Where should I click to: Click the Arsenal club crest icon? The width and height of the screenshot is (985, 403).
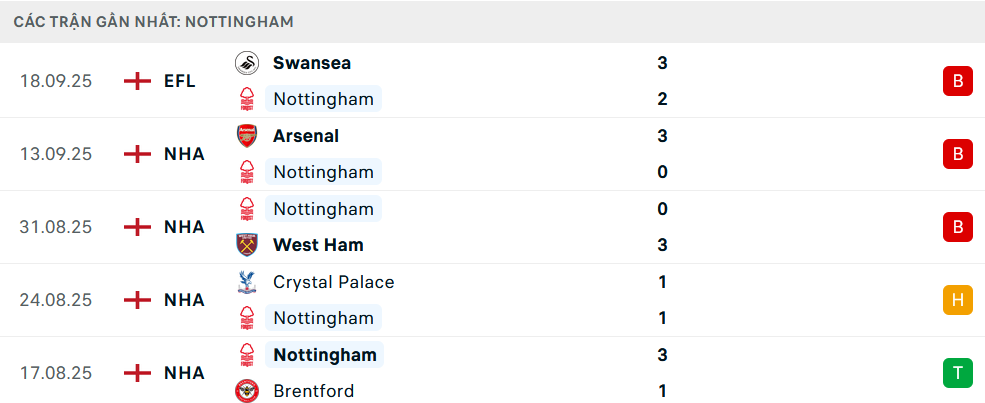(246, 136)
